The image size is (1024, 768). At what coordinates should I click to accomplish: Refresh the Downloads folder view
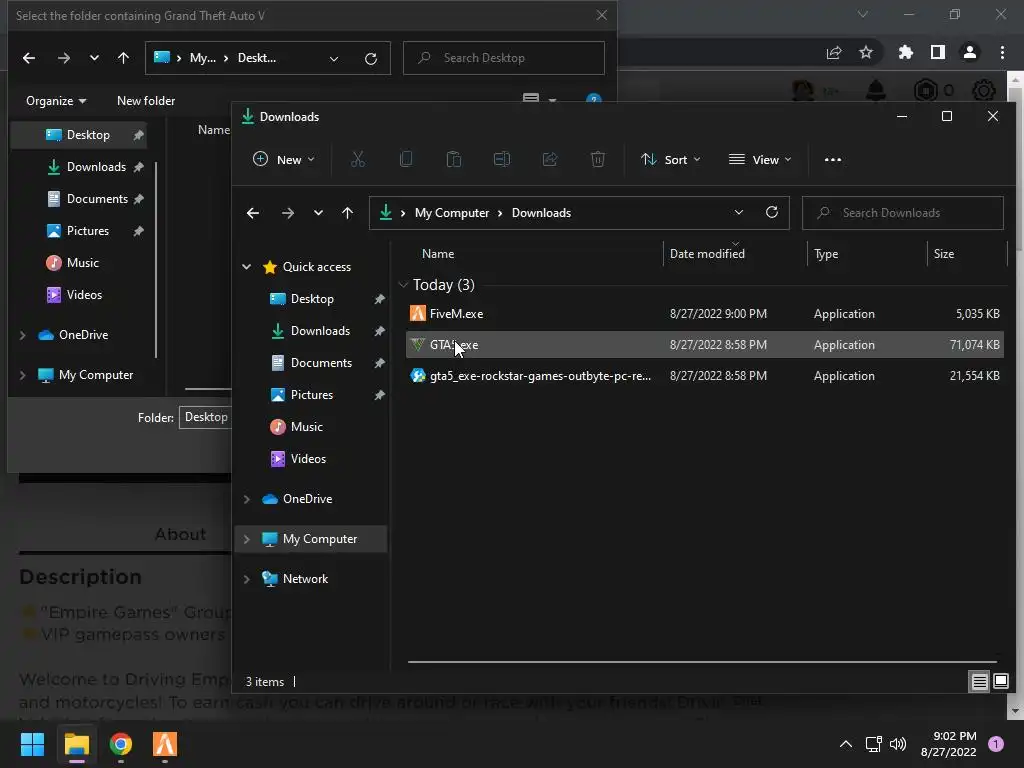(x=772, y=212)
